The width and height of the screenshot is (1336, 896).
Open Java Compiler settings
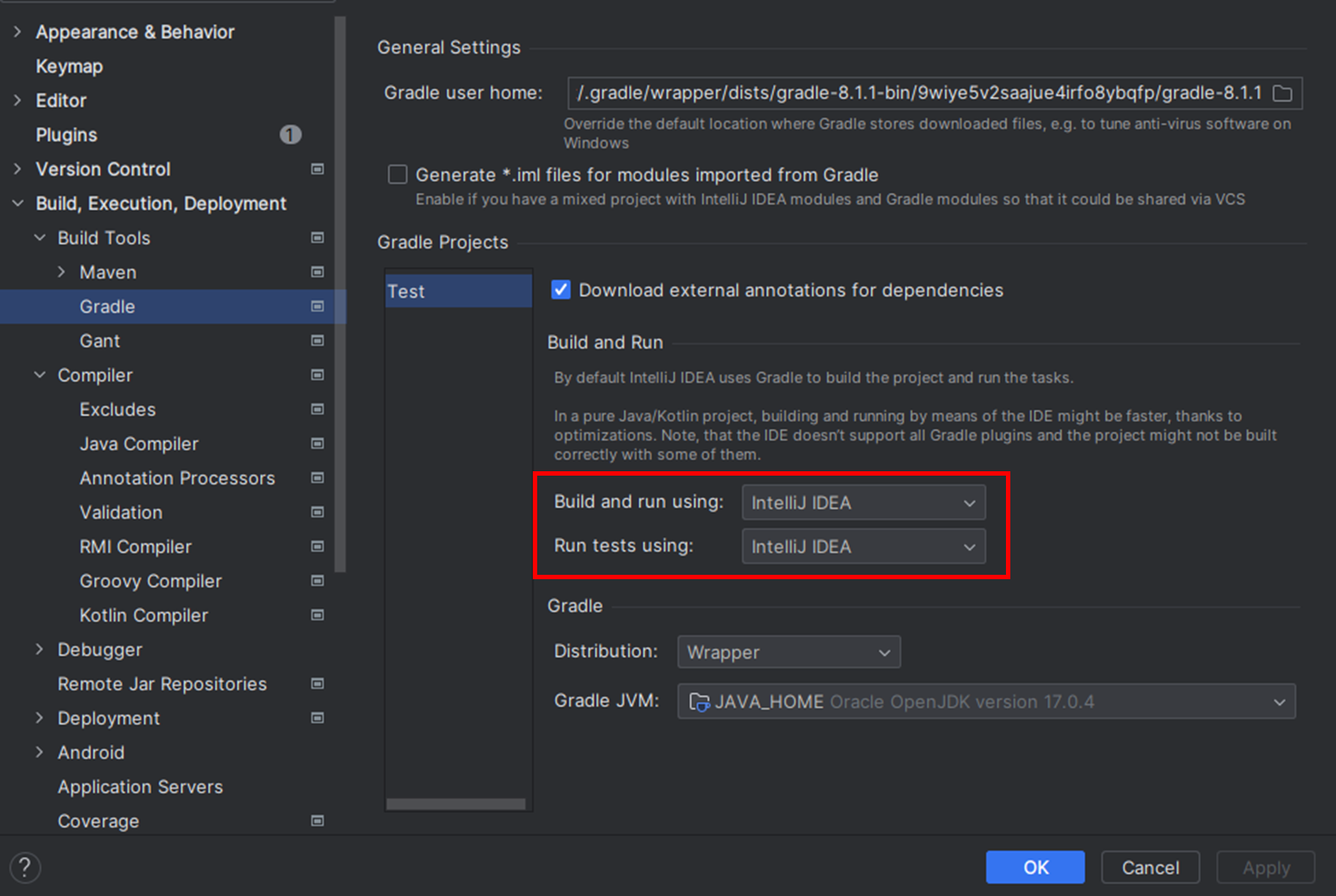(x=139, y=443)
